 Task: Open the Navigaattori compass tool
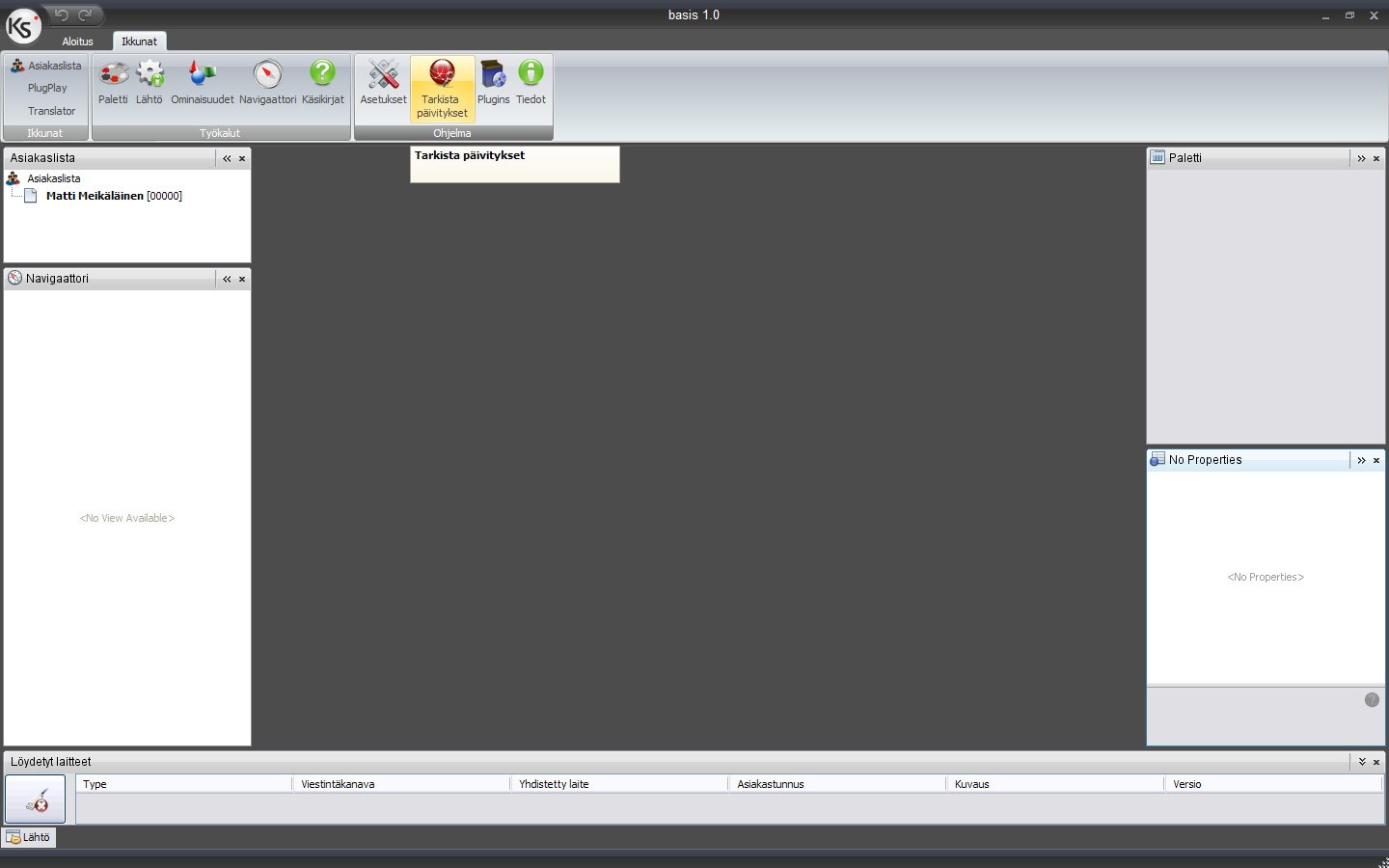(267, 83)
